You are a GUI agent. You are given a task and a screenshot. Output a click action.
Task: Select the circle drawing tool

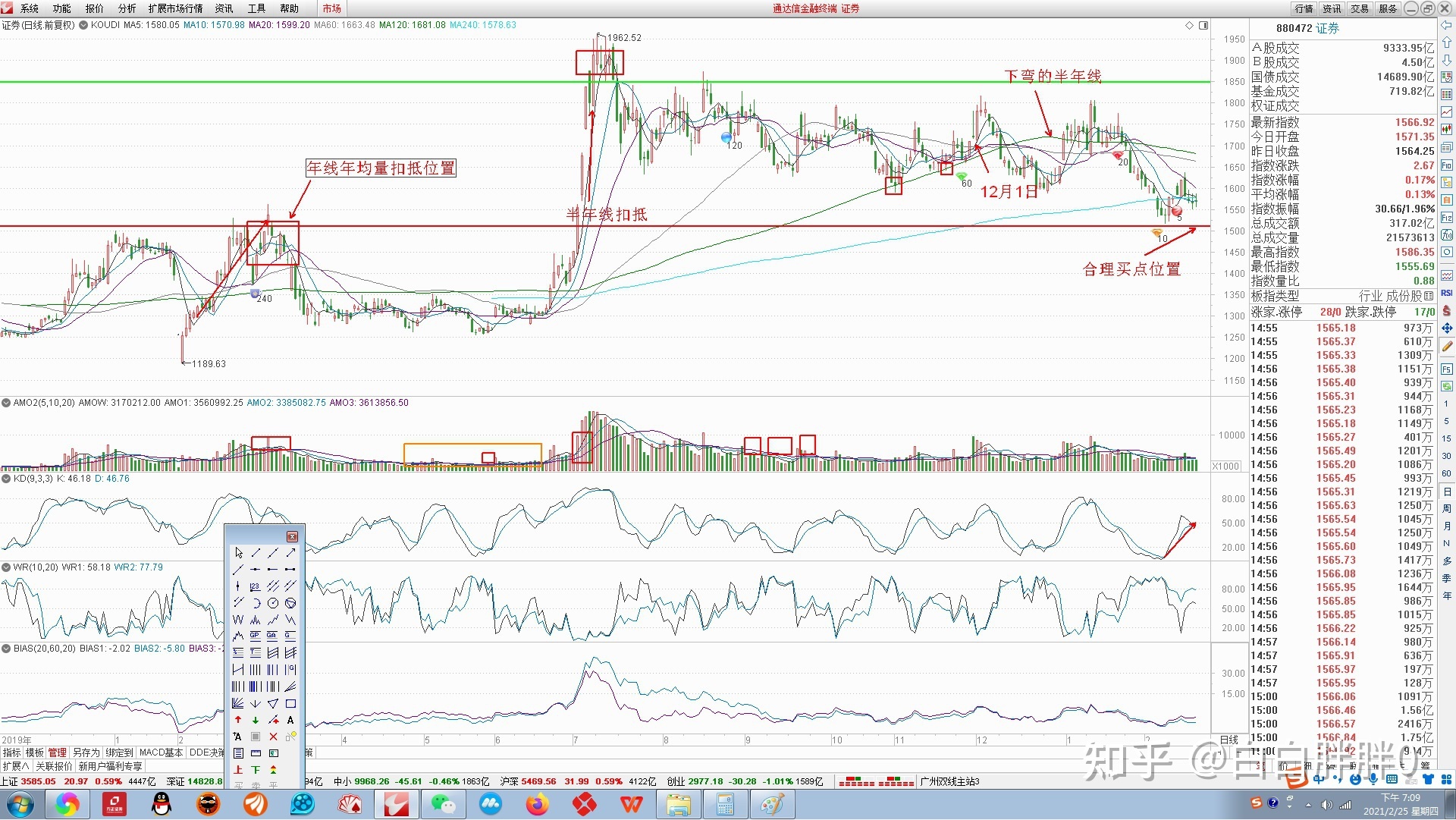pos(273,603)
